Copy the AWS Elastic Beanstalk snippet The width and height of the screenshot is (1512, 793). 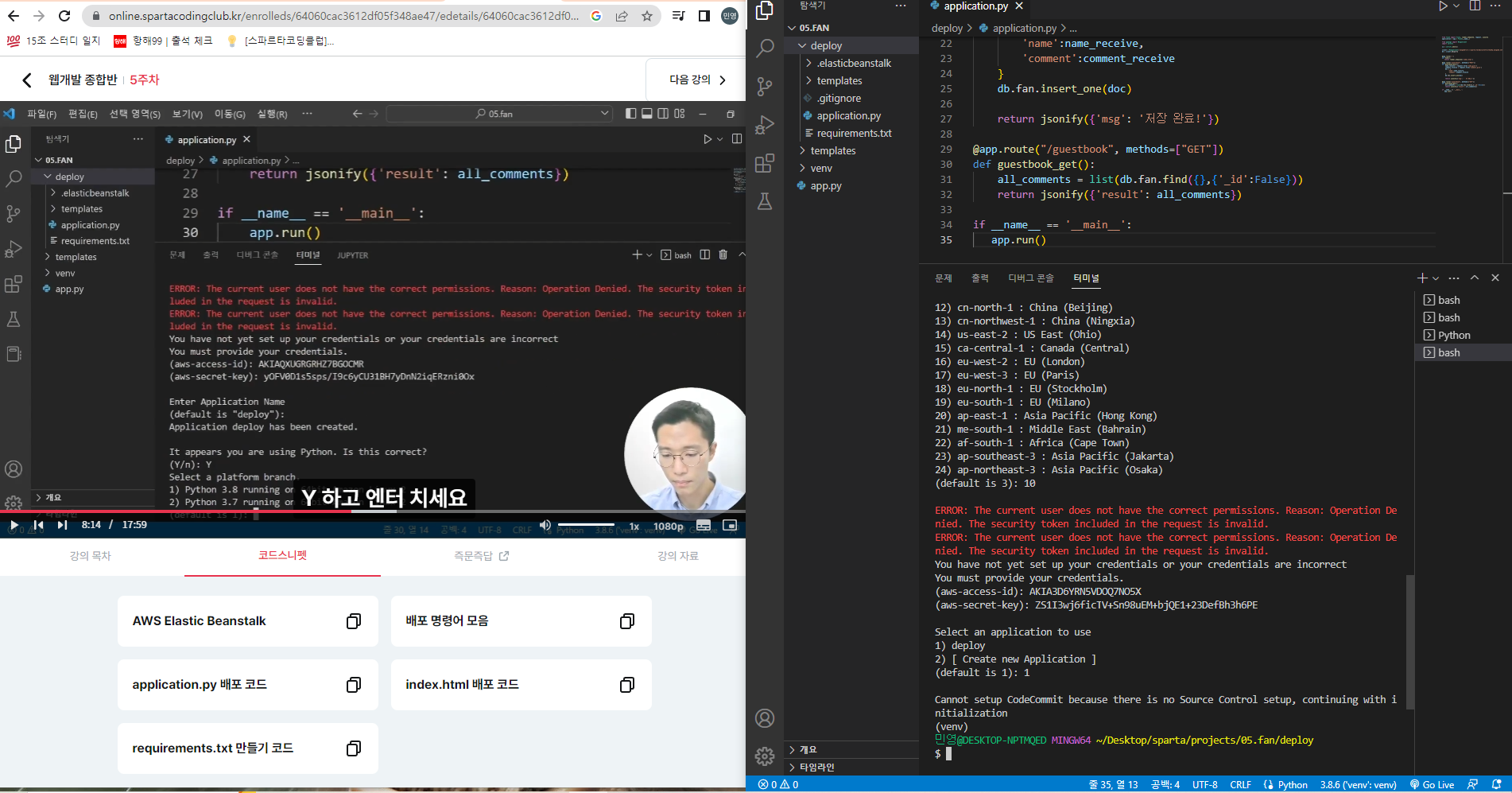point(354,621)
